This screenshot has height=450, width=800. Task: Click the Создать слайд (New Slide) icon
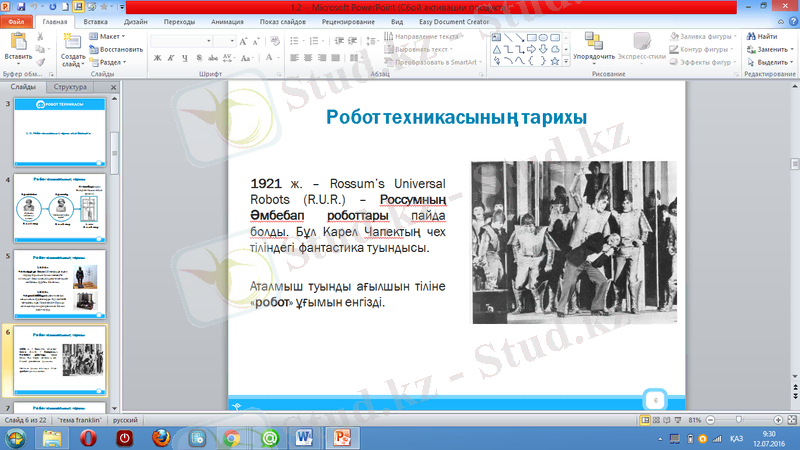73,40
